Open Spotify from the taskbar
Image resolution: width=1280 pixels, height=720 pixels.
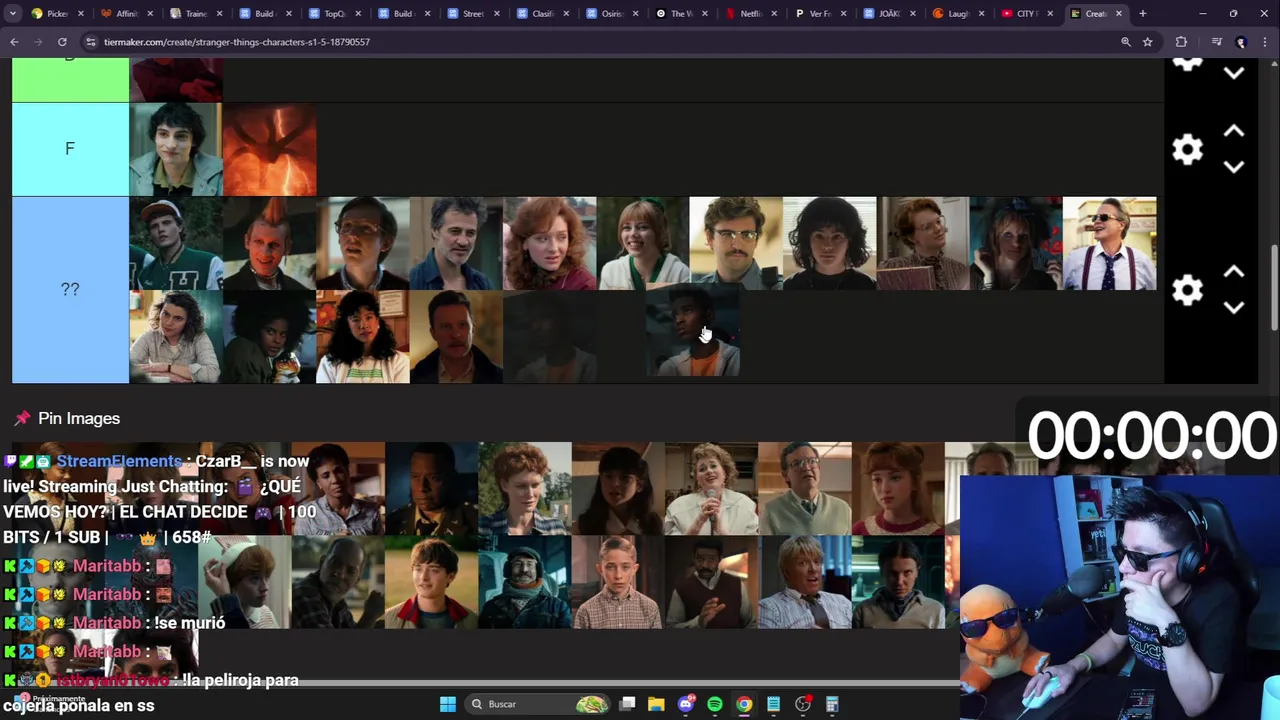click(714, 704)
